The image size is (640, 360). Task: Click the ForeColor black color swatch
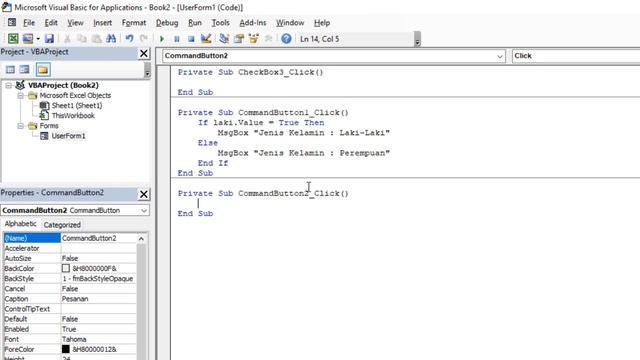click(x=66, y=349)
